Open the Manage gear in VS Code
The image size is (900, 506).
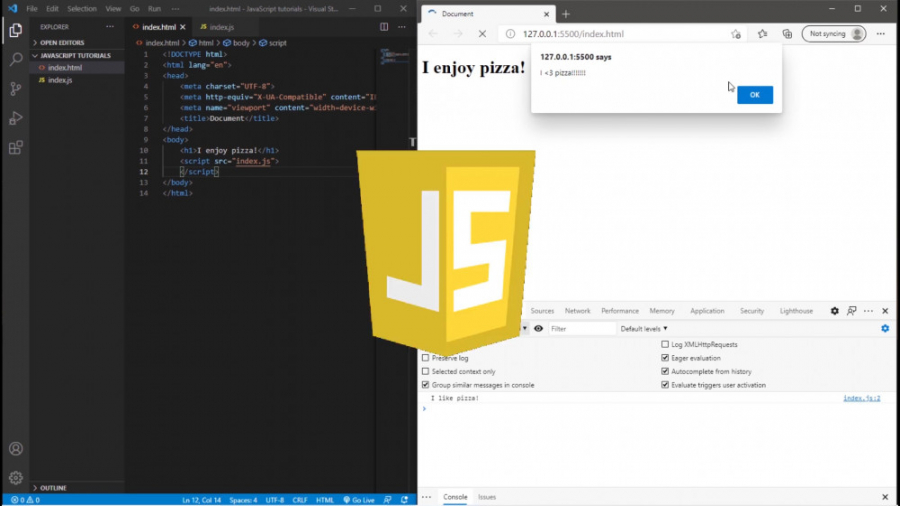15,477
